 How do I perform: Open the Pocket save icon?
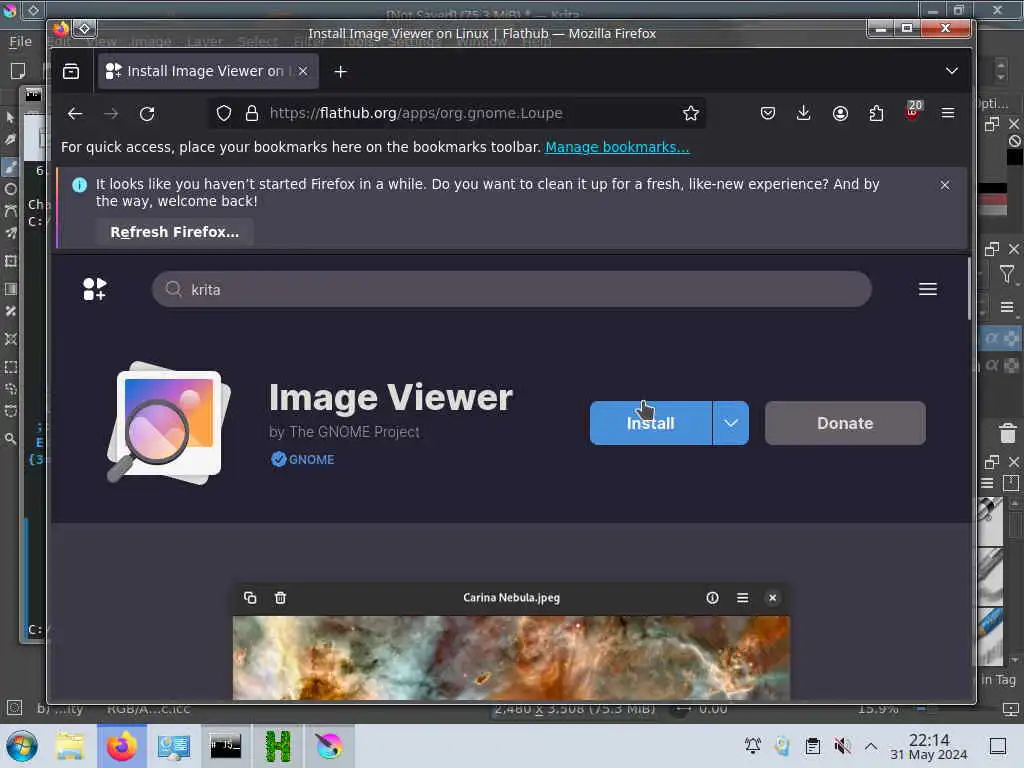767,114
